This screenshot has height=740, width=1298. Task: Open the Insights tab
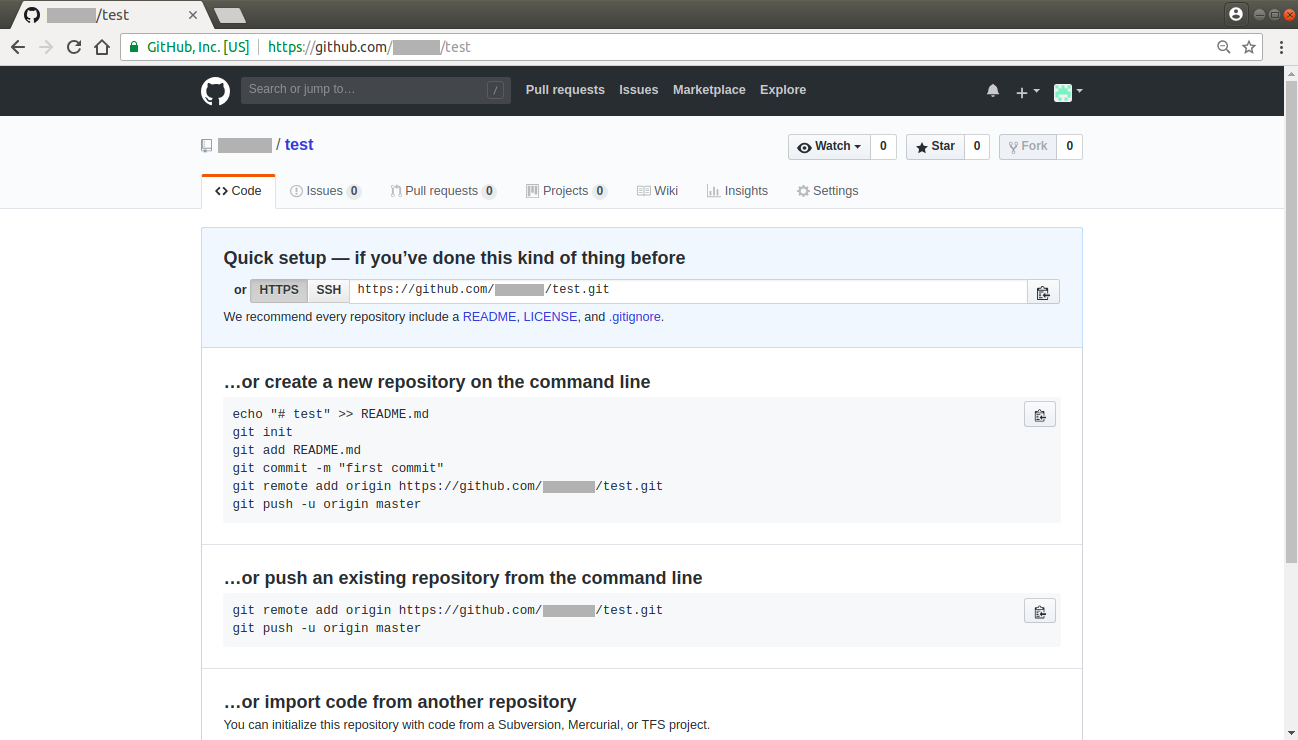737,191
